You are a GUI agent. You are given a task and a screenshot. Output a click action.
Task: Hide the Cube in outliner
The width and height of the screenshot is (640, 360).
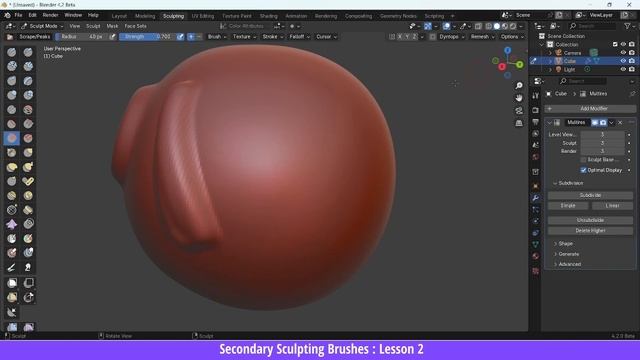[x=623, y=61]
